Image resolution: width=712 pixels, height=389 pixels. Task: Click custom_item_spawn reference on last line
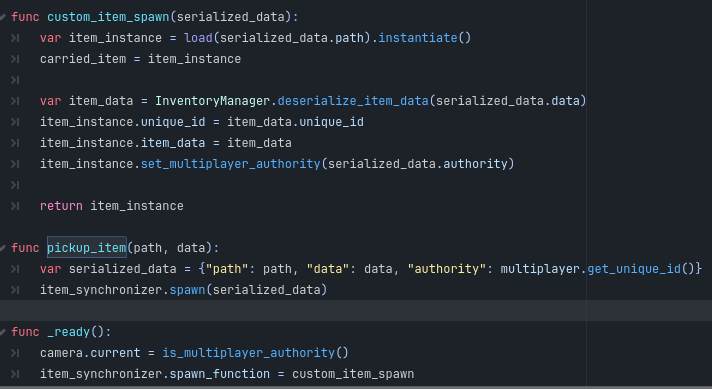tap(353, 374)
